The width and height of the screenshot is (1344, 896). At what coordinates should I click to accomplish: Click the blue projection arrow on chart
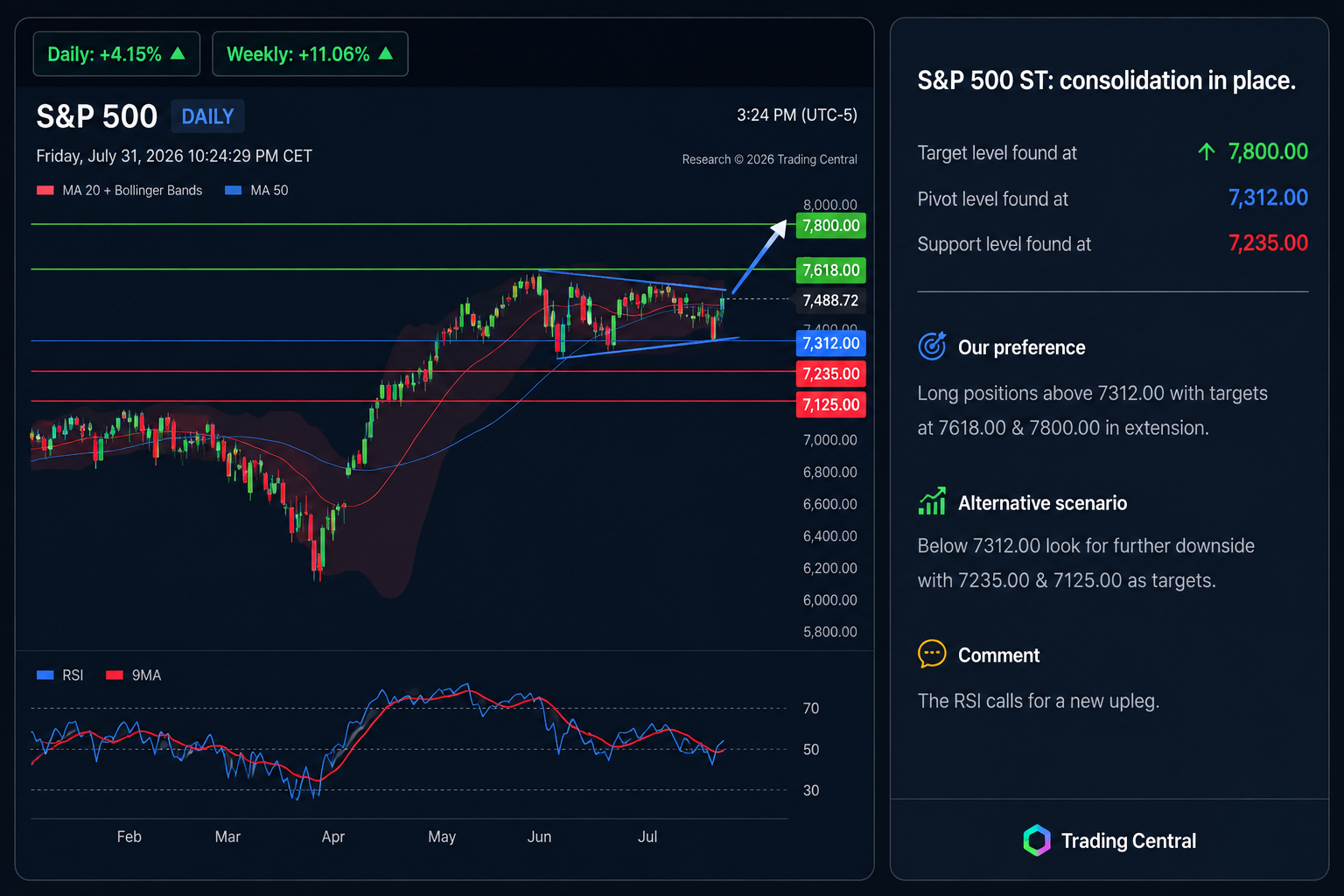tap(759, 256)
